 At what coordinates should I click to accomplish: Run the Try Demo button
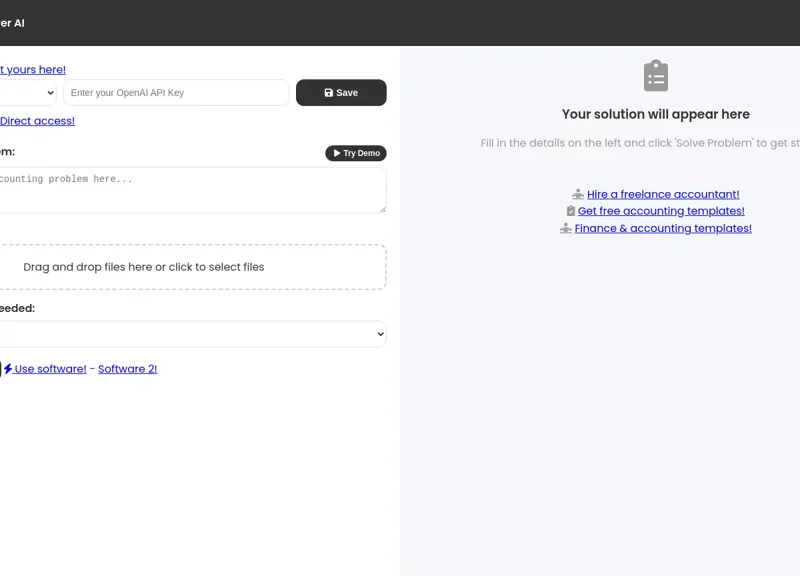tap(355, 153)
